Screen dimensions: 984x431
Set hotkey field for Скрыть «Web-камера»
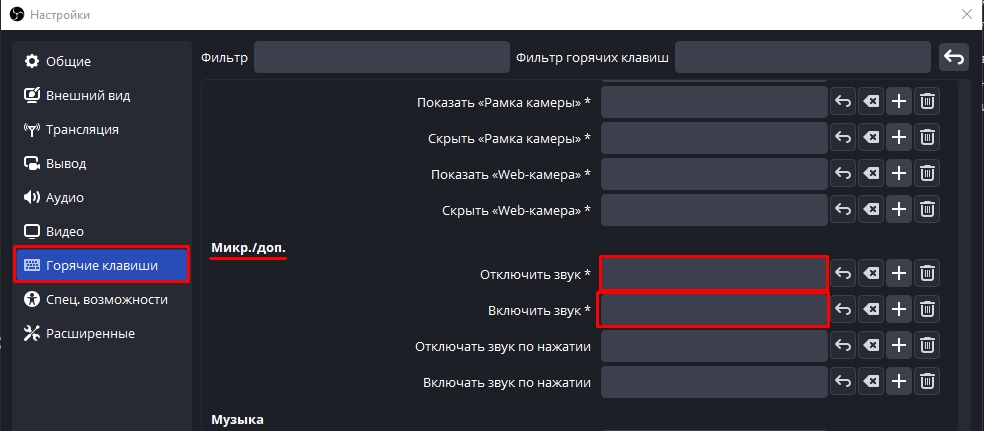coord(714,209)
